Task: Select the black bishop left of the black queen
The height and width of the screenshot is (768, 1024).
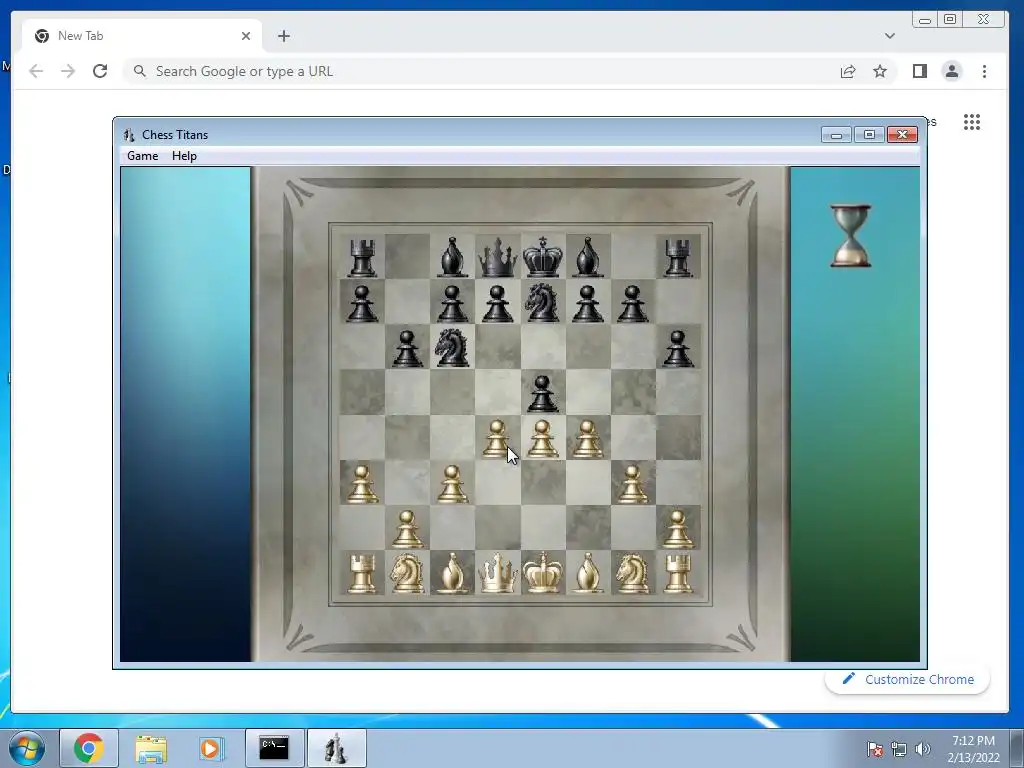Action: 452,257
